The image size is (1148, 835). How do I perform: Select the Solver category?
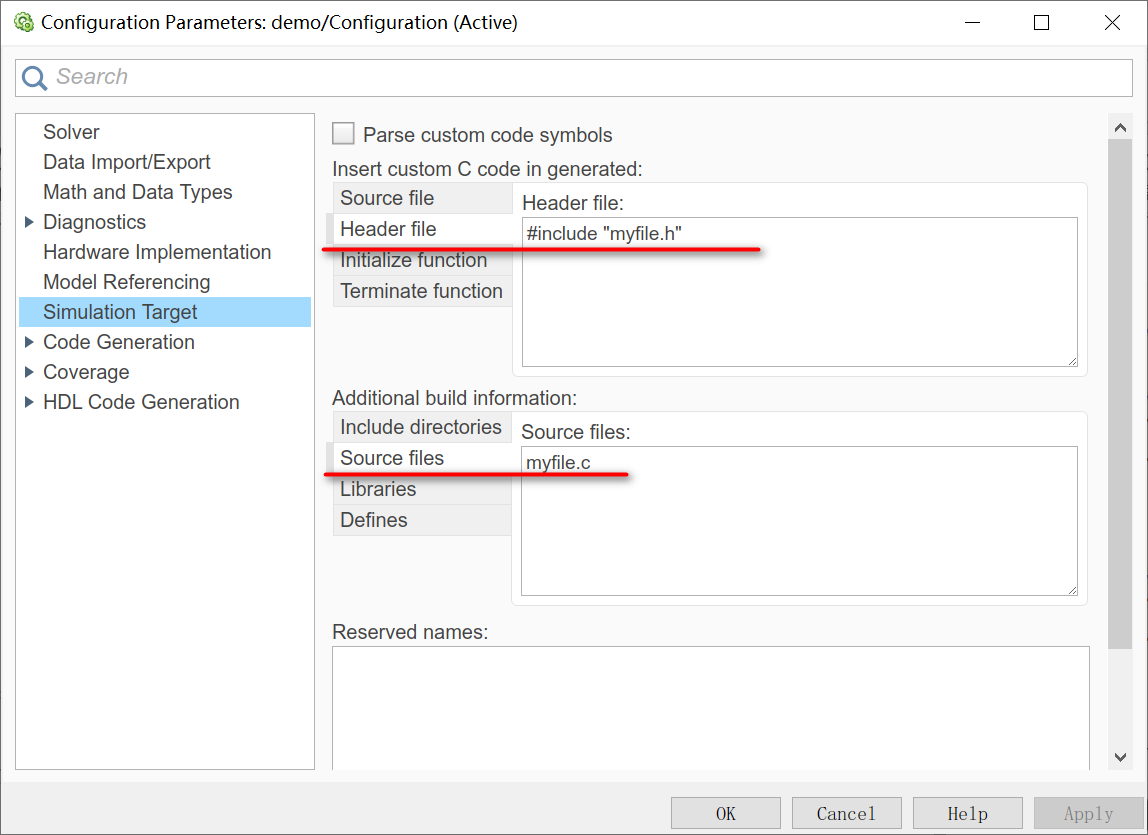[71, 132]
